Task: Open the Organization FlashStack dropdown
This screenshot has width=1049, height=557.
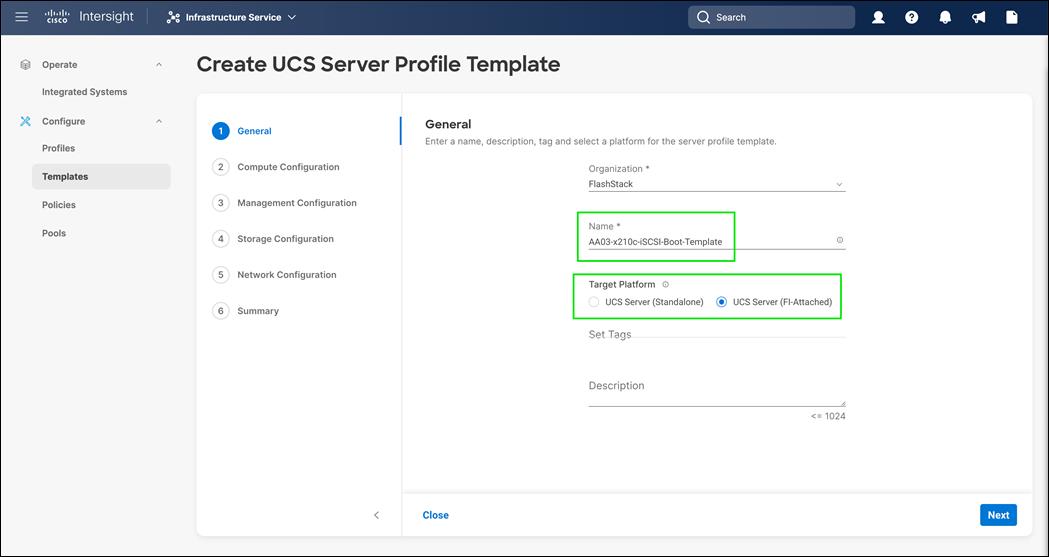Action: (x=717, y=185)
